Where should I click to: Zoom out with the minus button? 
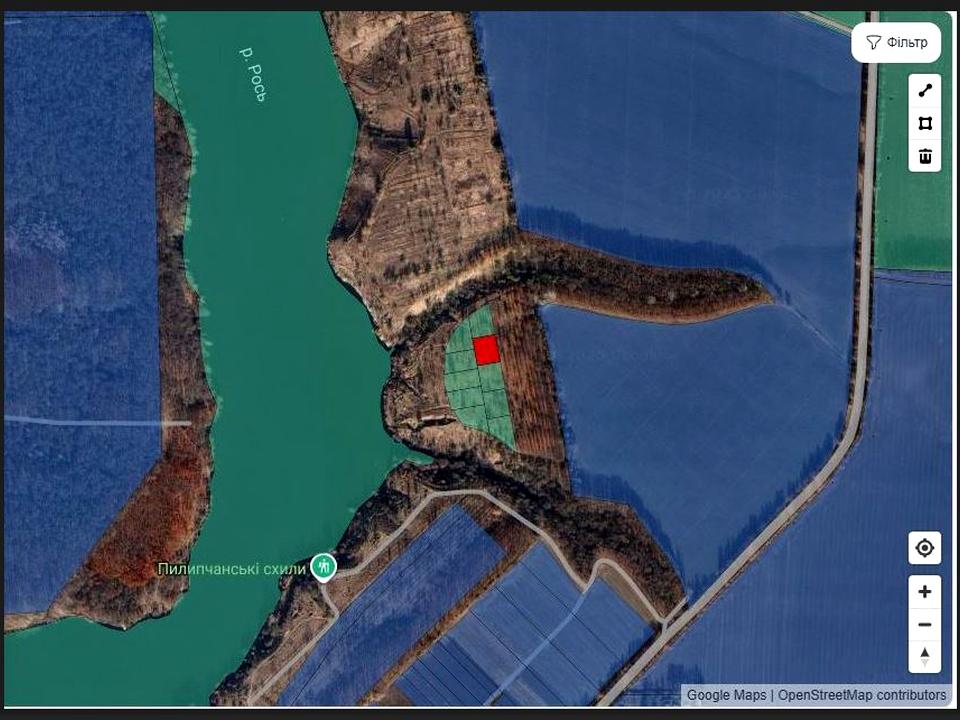(x=925, y=625)
